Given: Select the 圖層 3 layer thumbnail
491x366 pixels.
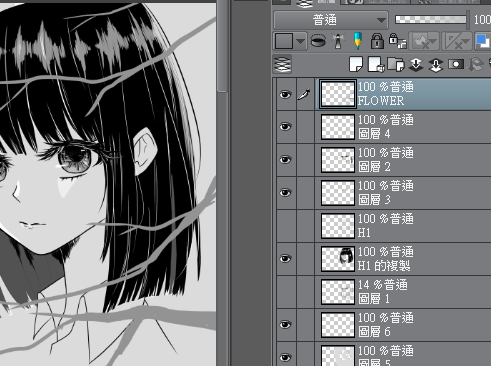Looking at the screenshot, I should [x=337, y=193].
